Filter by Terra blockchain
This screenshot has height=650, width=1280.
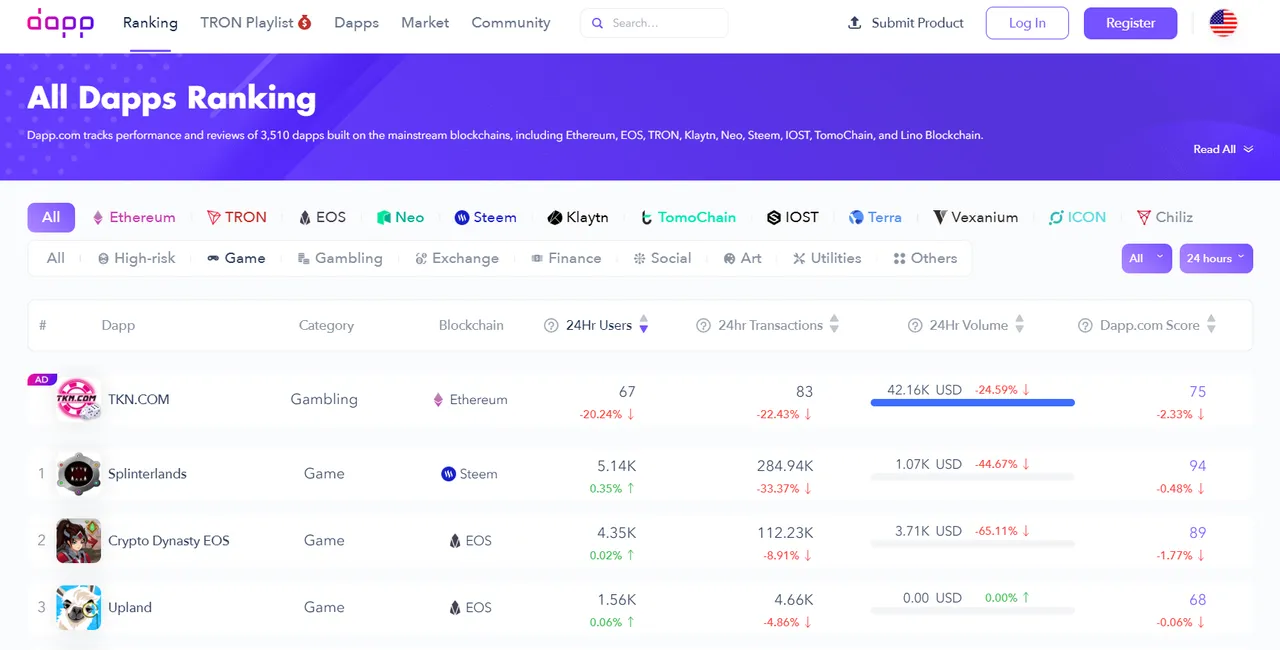(875, 217)
